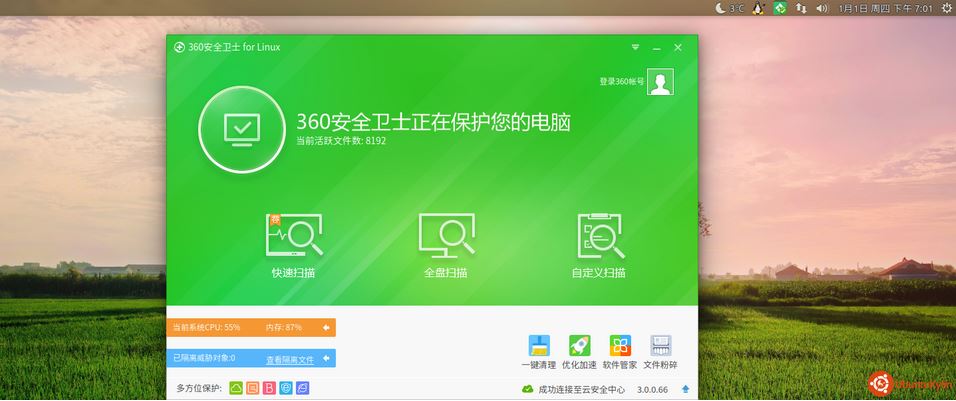This screenshot has width=956, height=401.
Task: Click the green cloud protection icon
Action: coord(236,388)
